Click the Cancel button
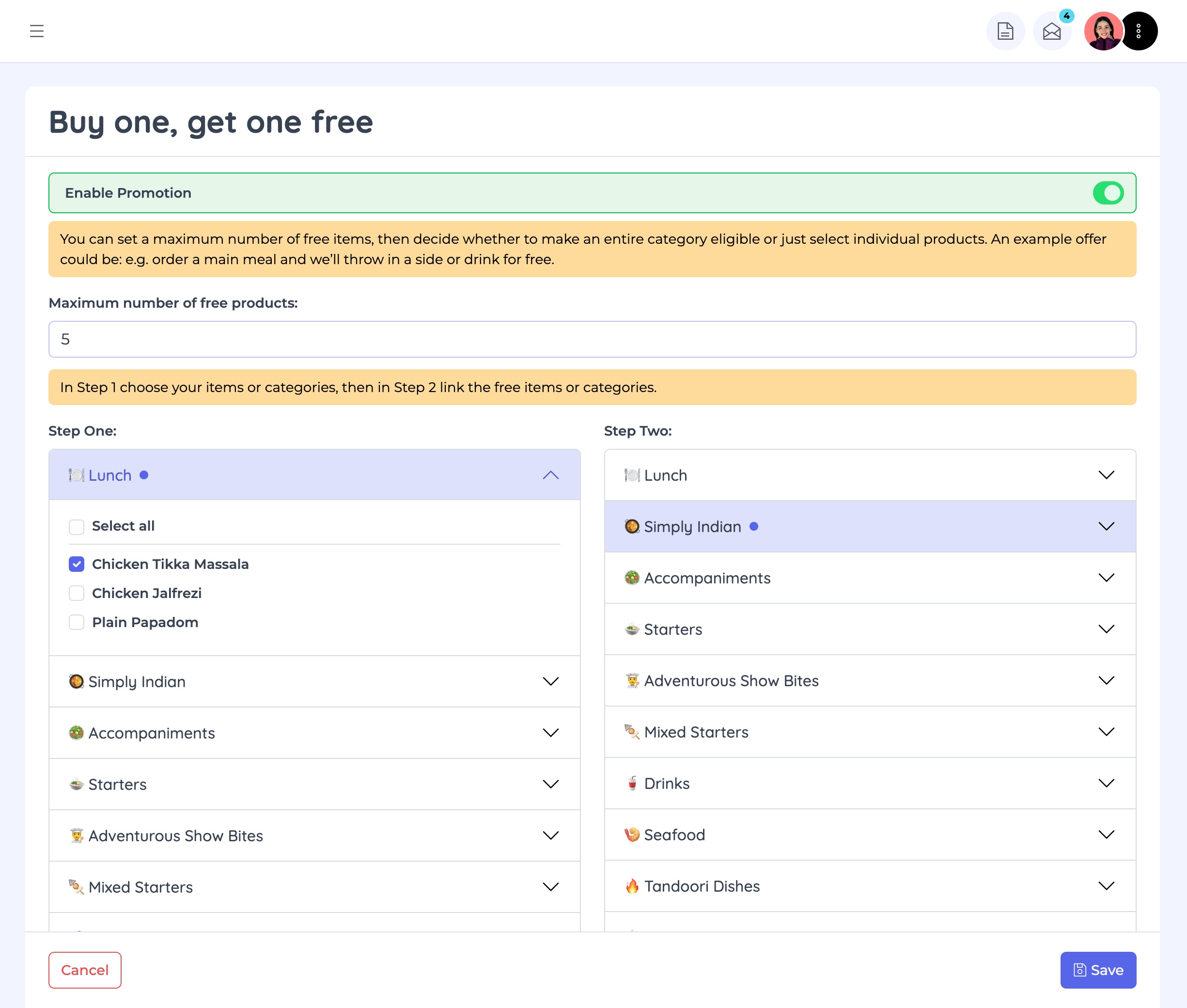 pos(84,970)
